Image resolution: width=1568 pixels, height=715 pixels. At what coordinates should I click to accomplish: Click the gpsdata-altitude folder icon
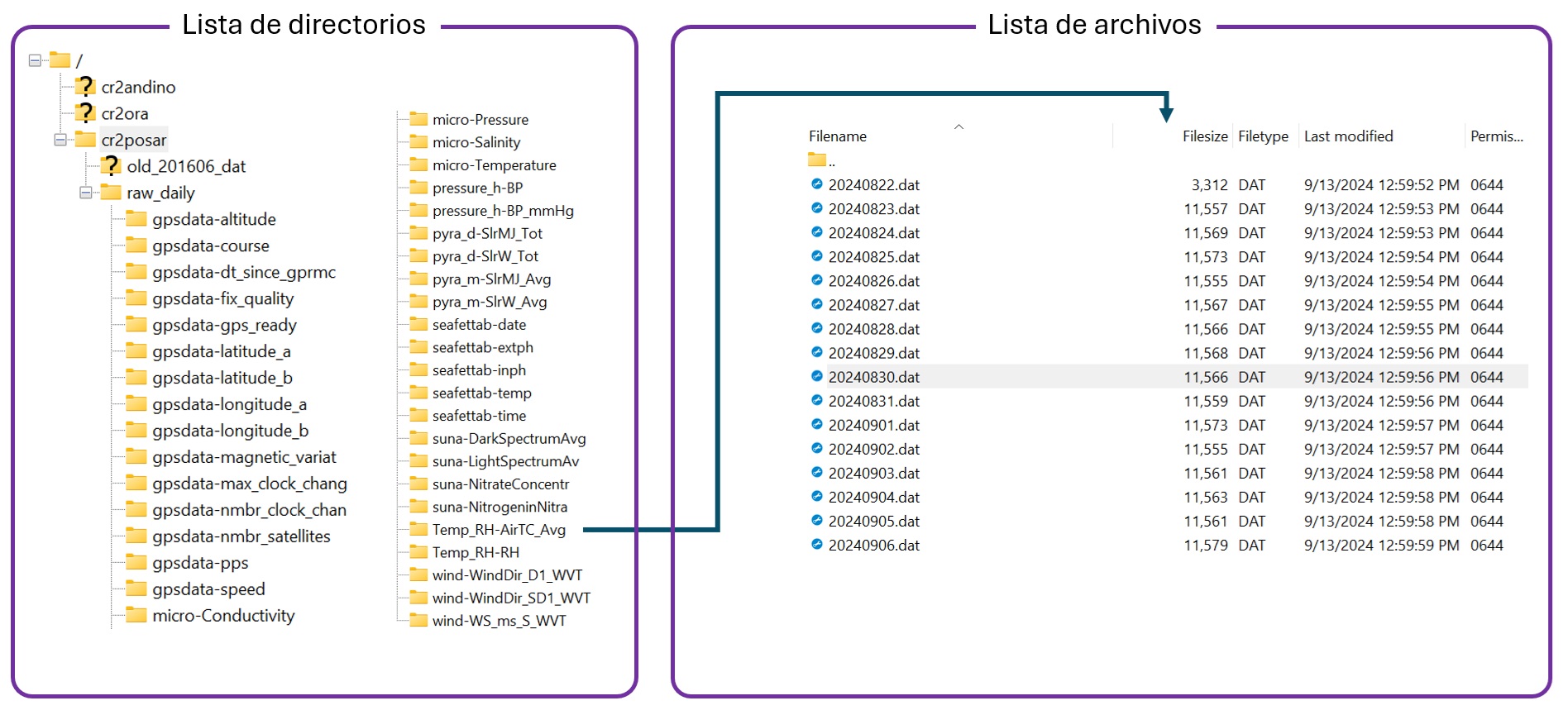pyautogui.click(x=136, y=218)
